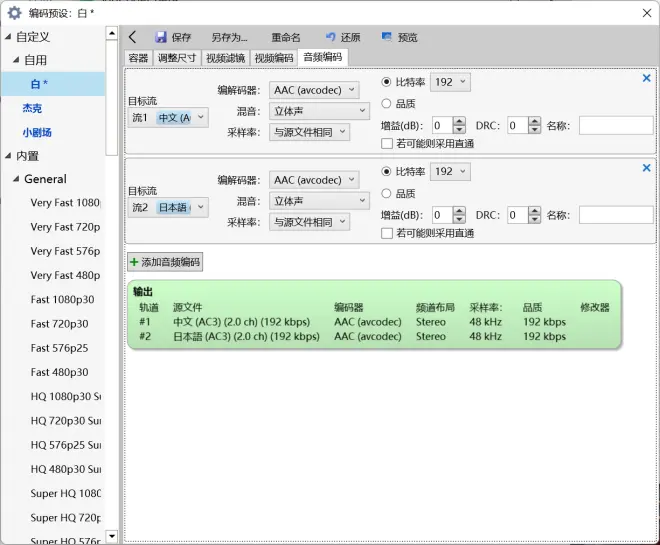Switch to the 视频滤镜 tab
The height and width of the screenshot is (545, 660).
[226, 58]
